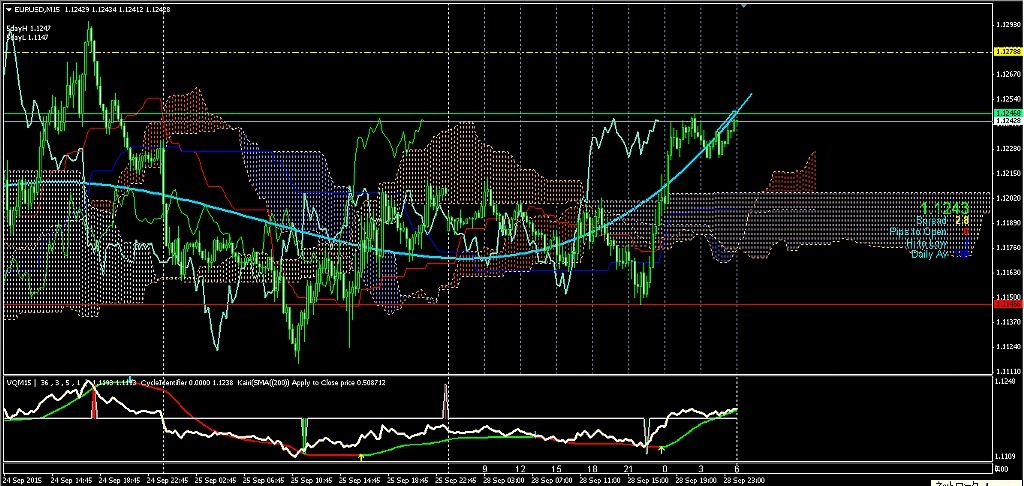Image resolution: width=1024 pixels, height=486 pixels.
Task: Click the Spread value label
Action: (x=933, y=221)
